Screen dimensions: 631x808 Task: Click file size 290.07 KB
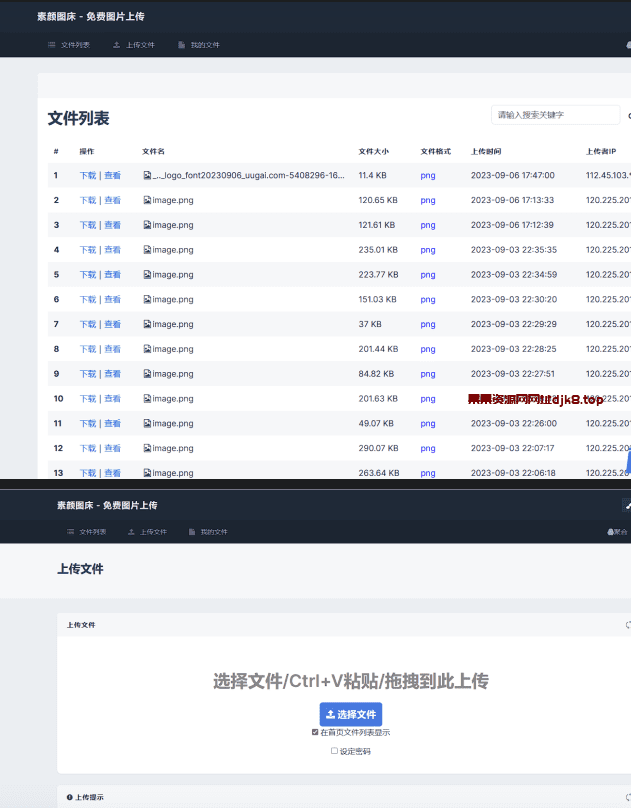tap(378, 448)
